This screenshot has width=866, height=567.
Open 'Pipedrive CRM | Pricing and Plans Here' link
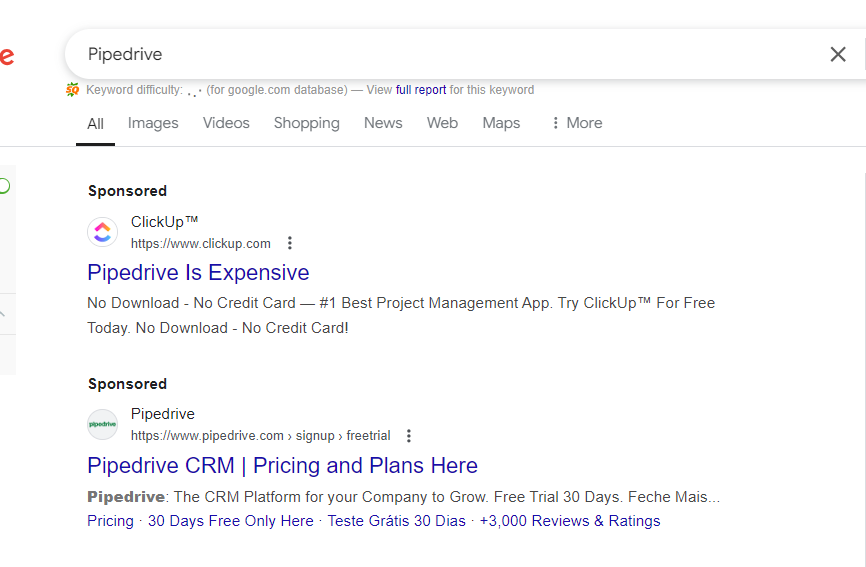tap(282, 466)
